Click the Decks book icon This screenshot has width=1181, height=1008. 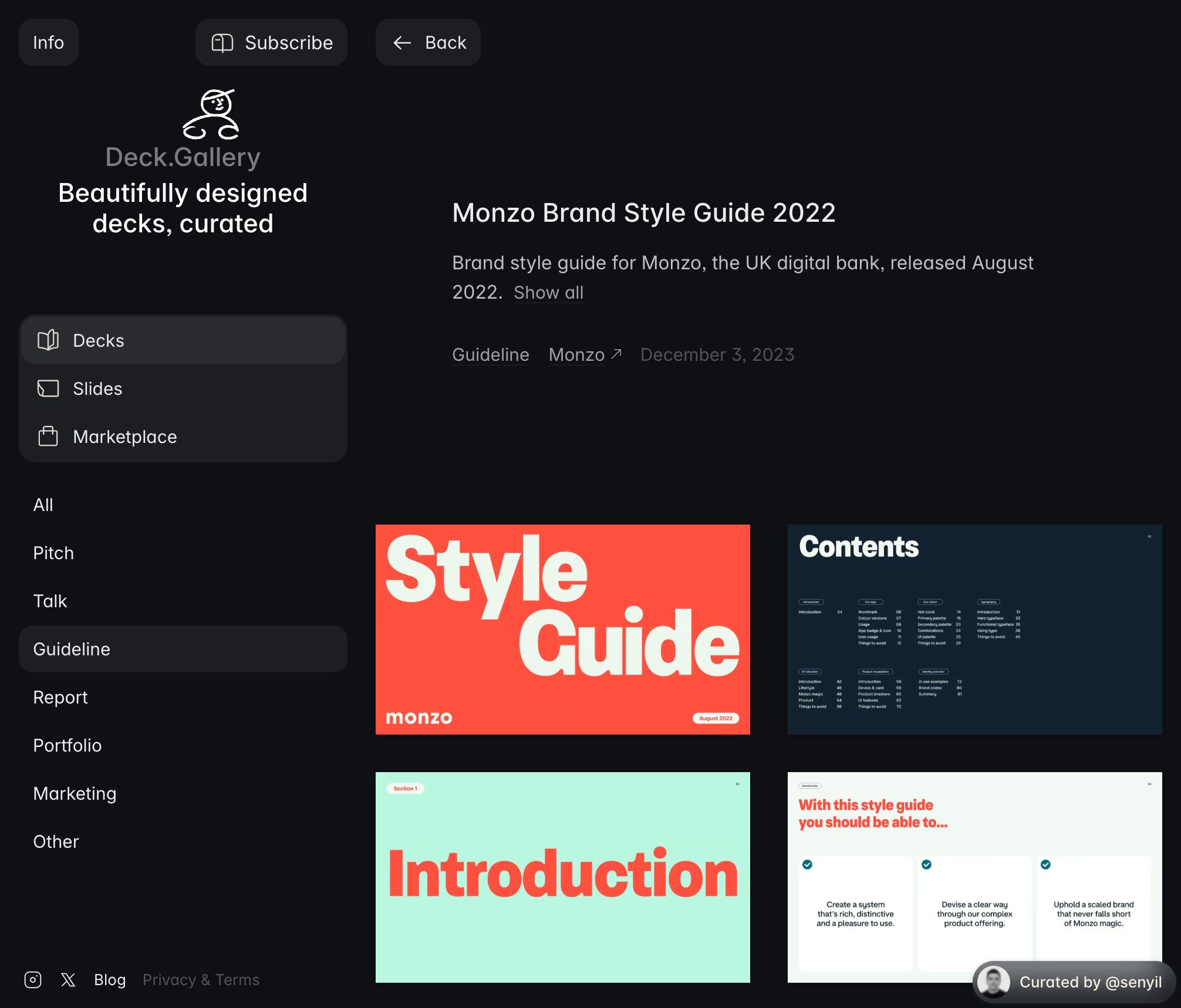(48, 340)
